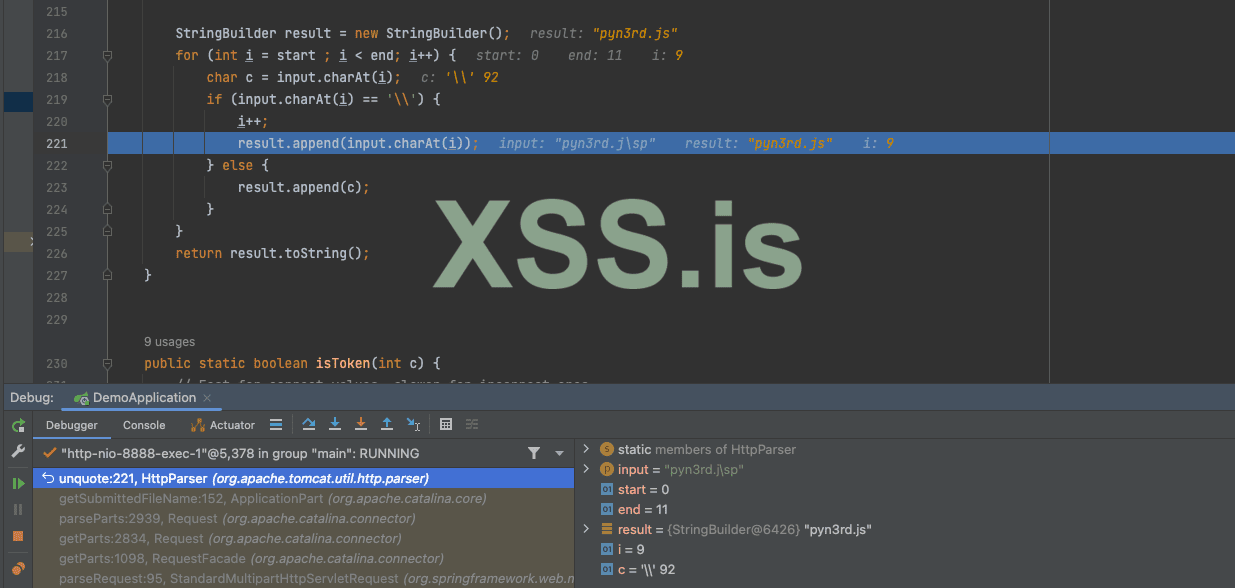Select parseRequest:95 StandardMultipartHttpServletRequest frame
1235x588 pixels.
pos(304,579)
